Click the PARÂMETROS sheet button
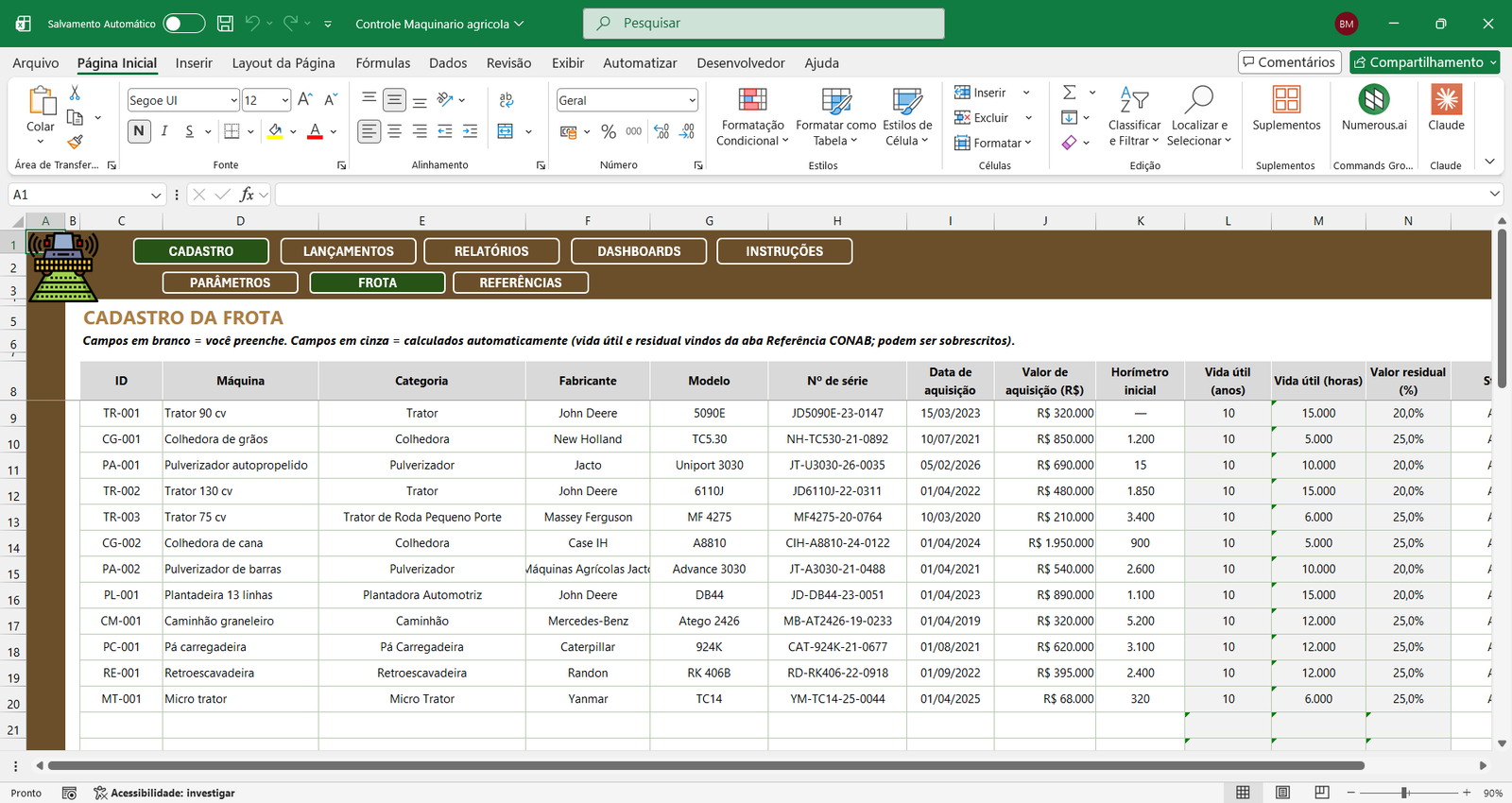Image resolution: width=1512 pixels, height=803 pixels. tap(231, 282)
